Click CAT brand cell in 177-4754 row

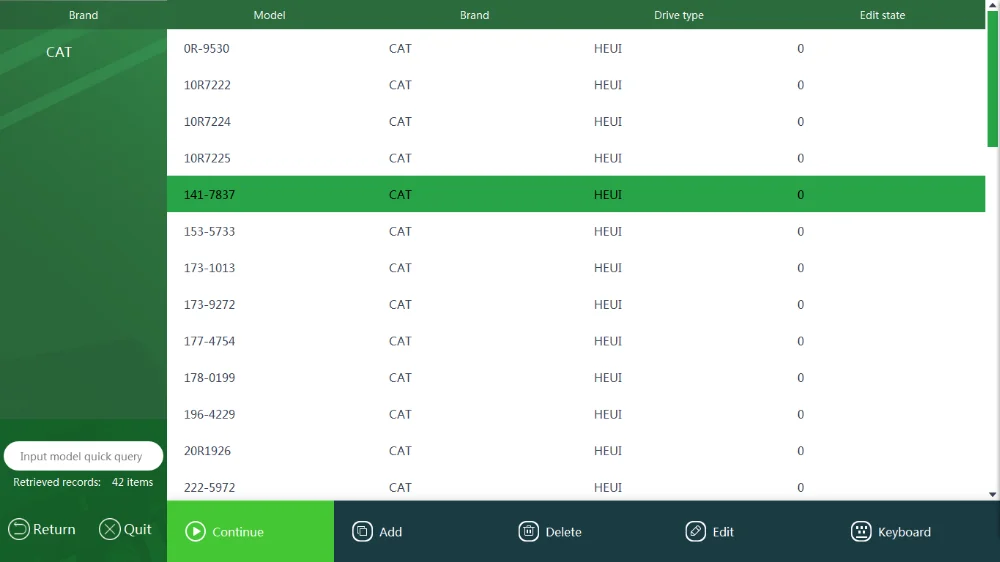pos(400,341)
